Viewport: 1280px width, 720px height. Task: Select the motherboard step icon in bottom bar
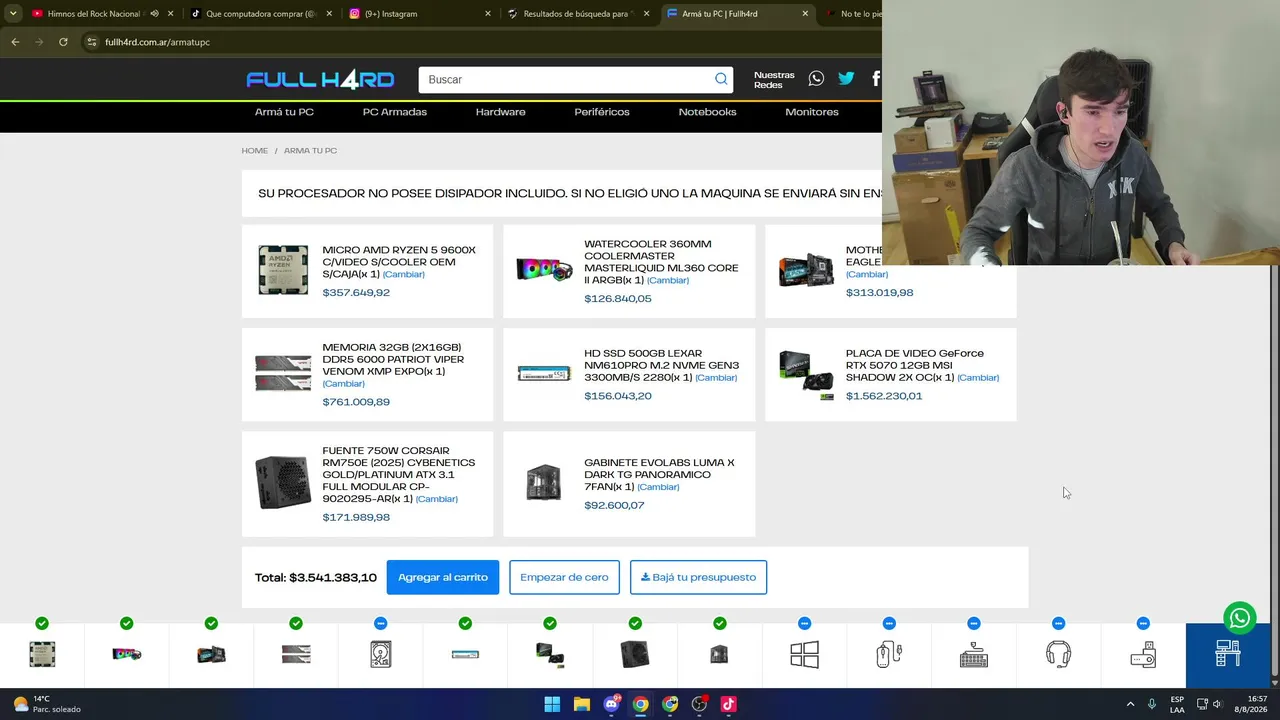pyautogui.click(x=211, y=654)
